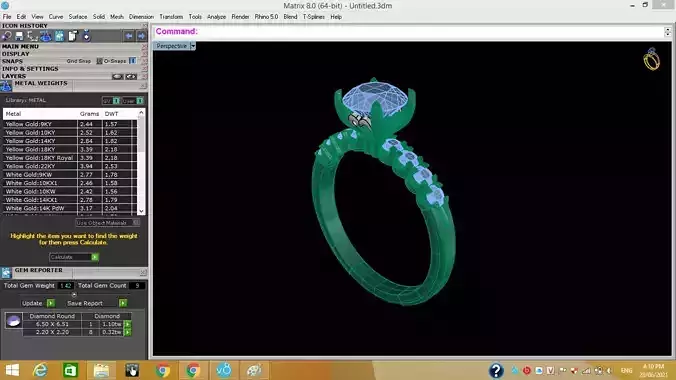The image size is (676, 380).
Task: Select the White Gold:9KW row
Action: tap(70, 175)
